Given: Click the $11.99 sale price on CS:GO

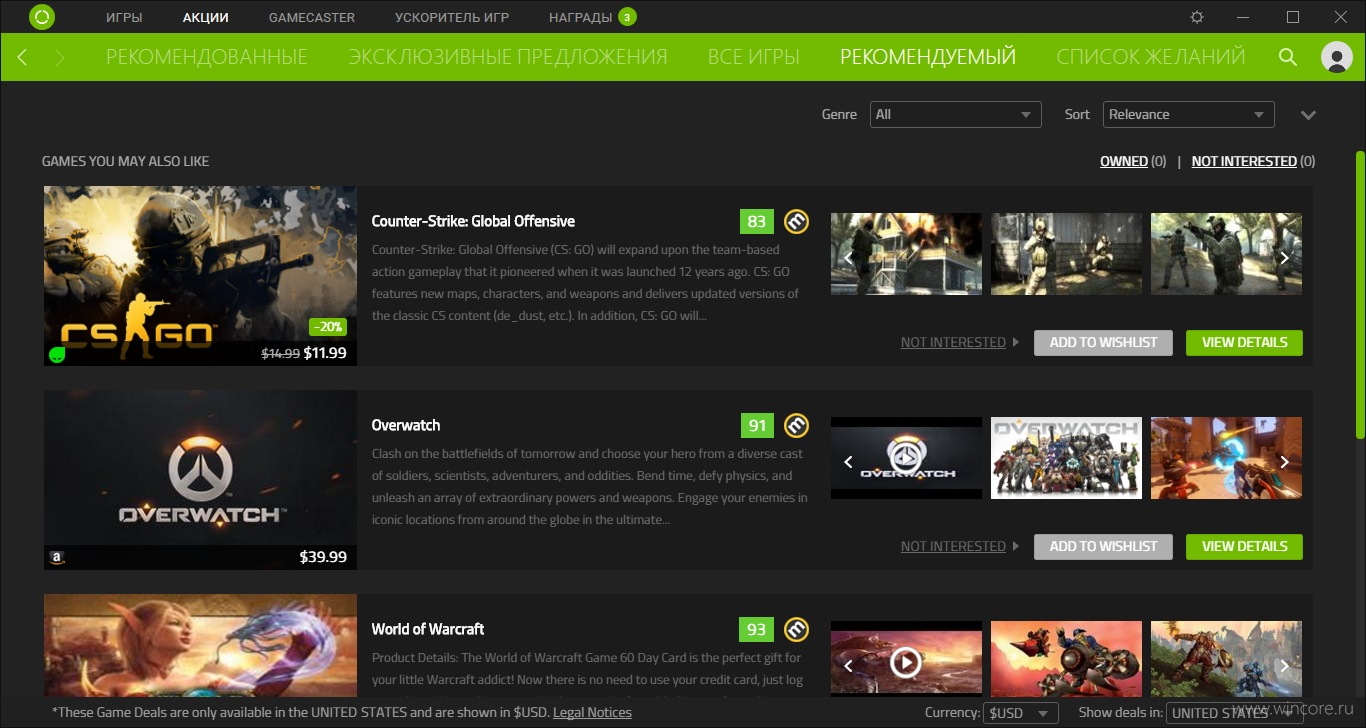Looking at the screenshot, I should (325, 353).
